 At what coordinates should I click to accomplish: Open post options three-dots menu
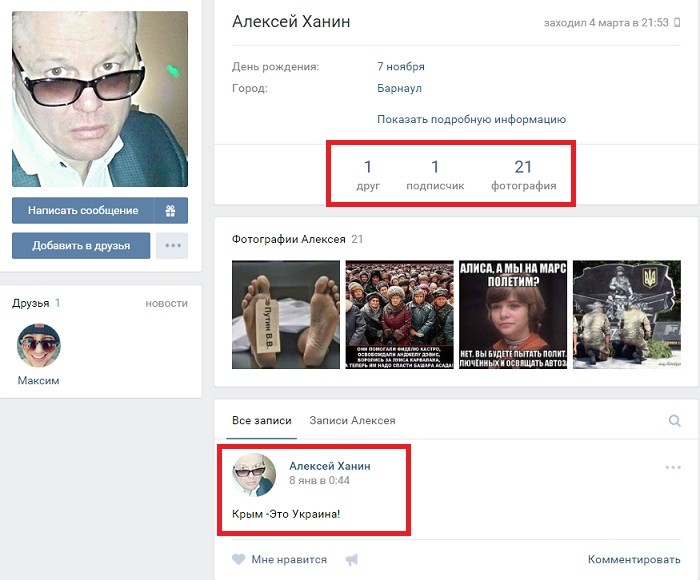point(673,467)
